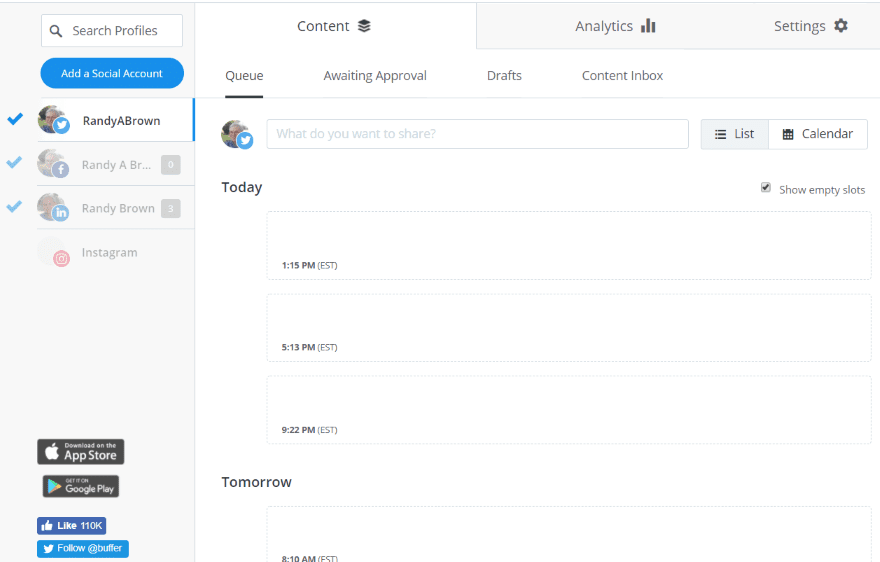The width and height of the screenshot is (880, 562).
Task: Click the Today heading
Action: (242, 188)
